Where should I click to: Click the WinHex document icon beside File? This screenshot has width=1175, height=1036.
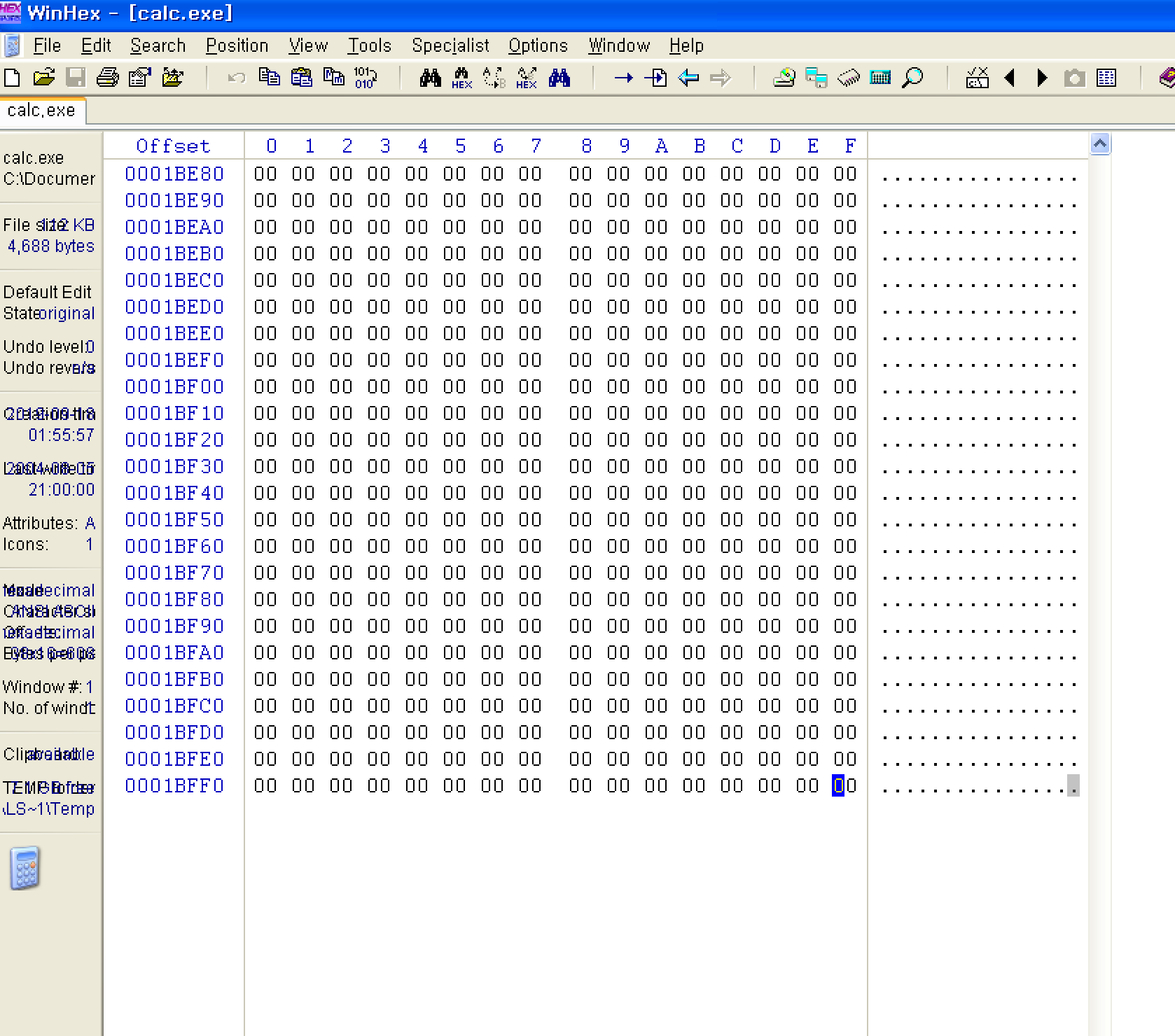[12, 46]
